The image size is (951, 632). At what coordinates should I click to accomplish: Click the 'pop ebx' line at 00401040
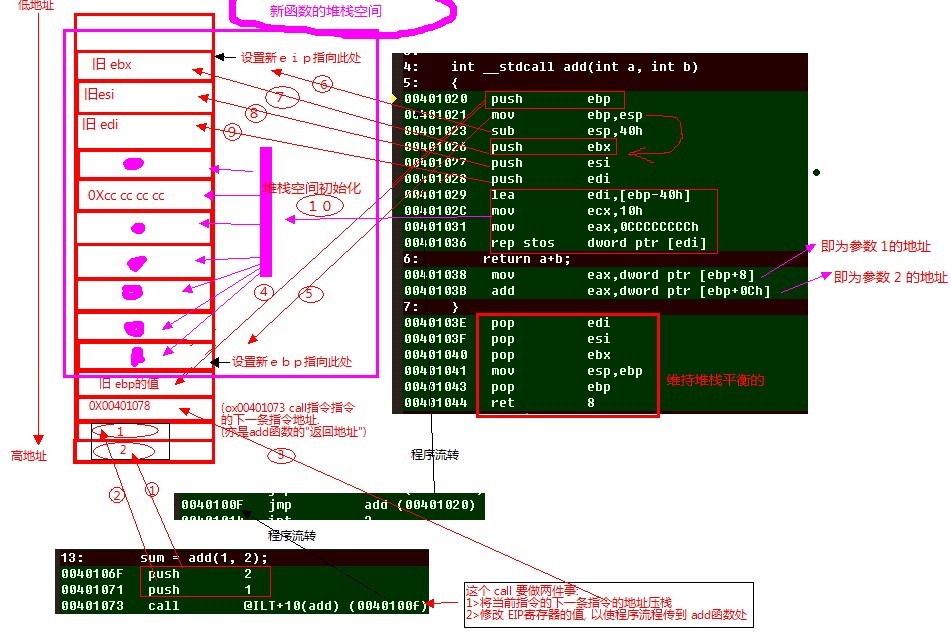(550, 355)
